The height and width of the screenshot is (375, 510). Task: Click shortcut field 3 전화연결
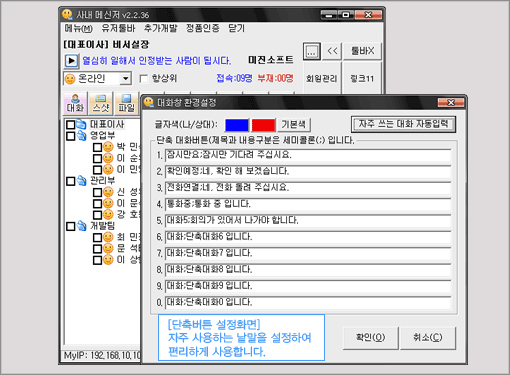308,188
